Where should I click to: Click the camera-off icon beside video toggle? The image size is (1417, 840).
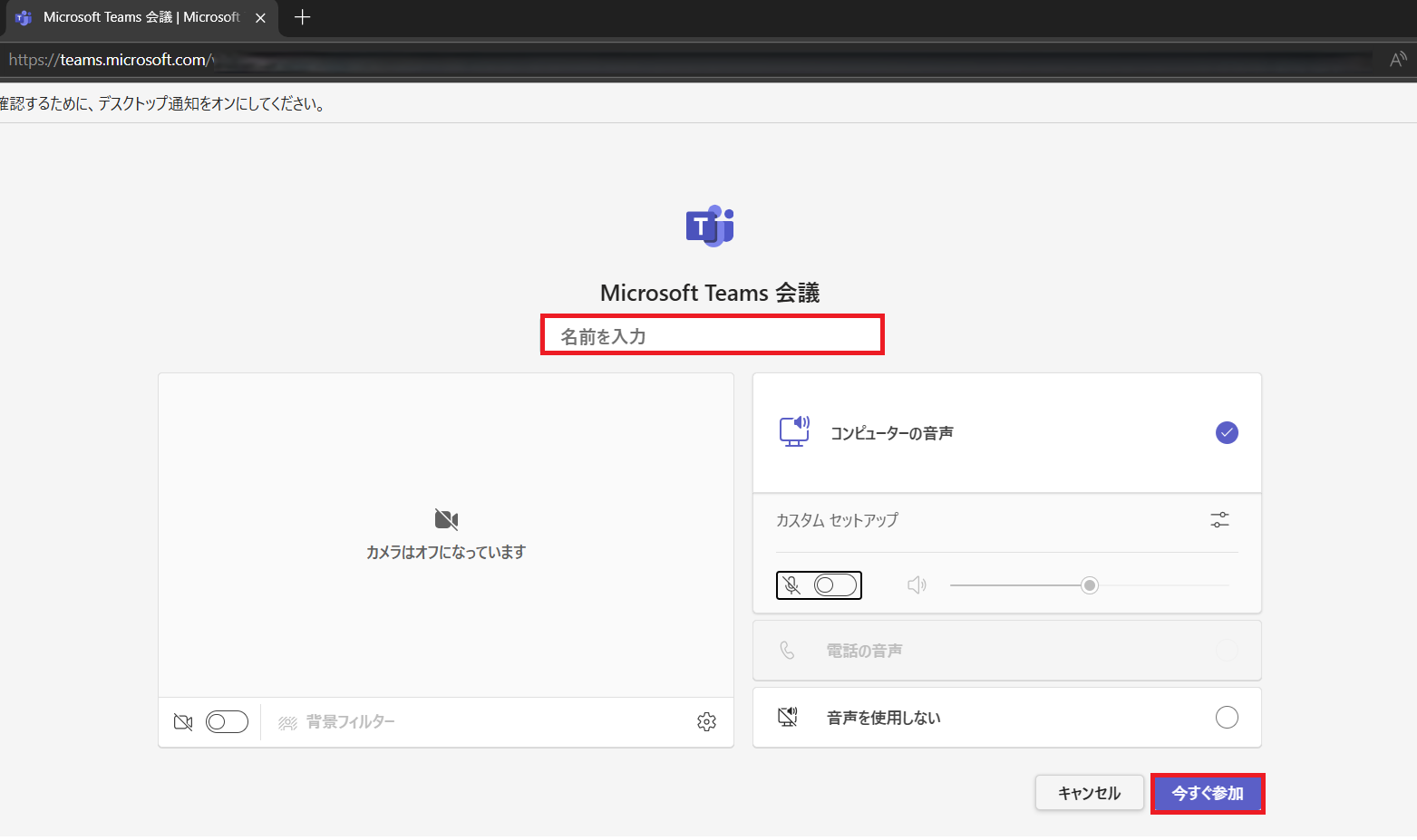tap(183, 722)
